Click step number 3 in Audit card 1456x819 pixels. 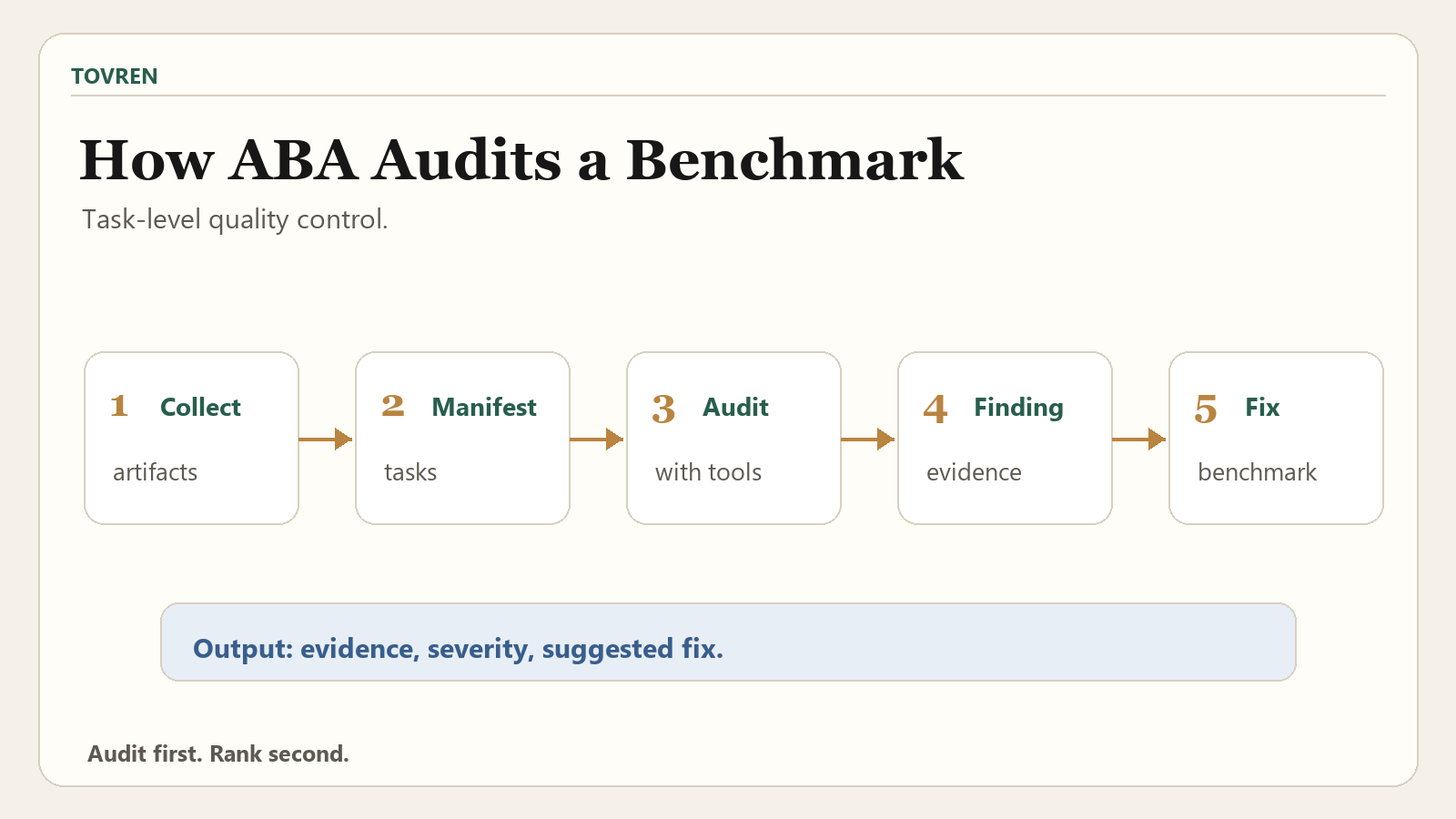click(663, 409)
